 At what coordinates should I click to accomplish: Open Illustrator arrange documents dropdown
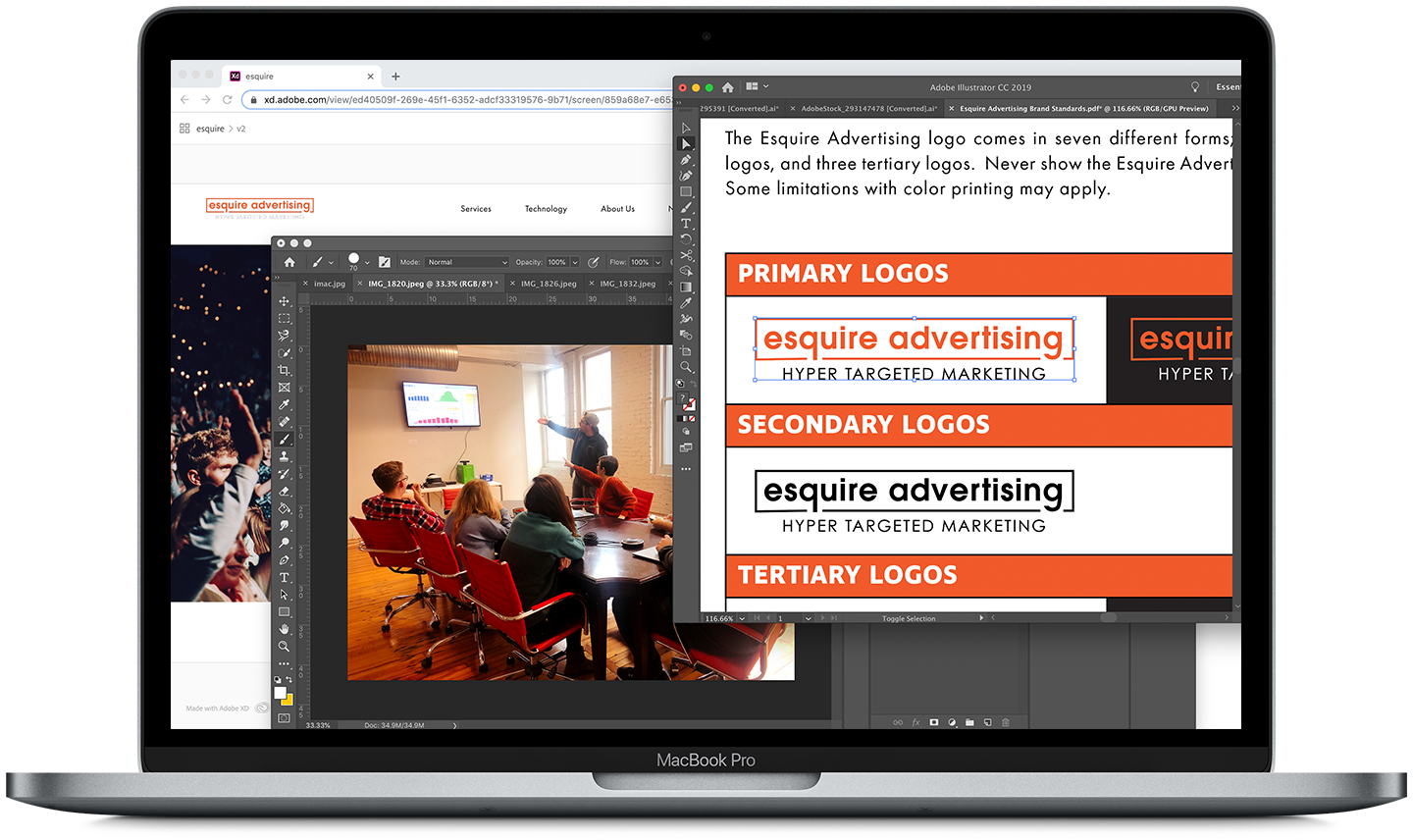point(757,87)
